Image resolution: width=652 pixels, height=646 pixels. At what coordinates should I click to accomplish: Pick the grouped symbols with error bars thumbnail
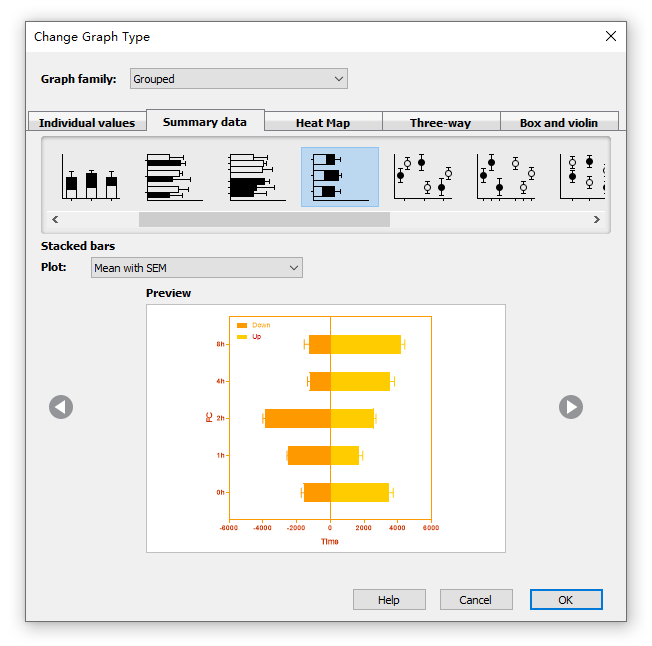(x=506, y=177)
